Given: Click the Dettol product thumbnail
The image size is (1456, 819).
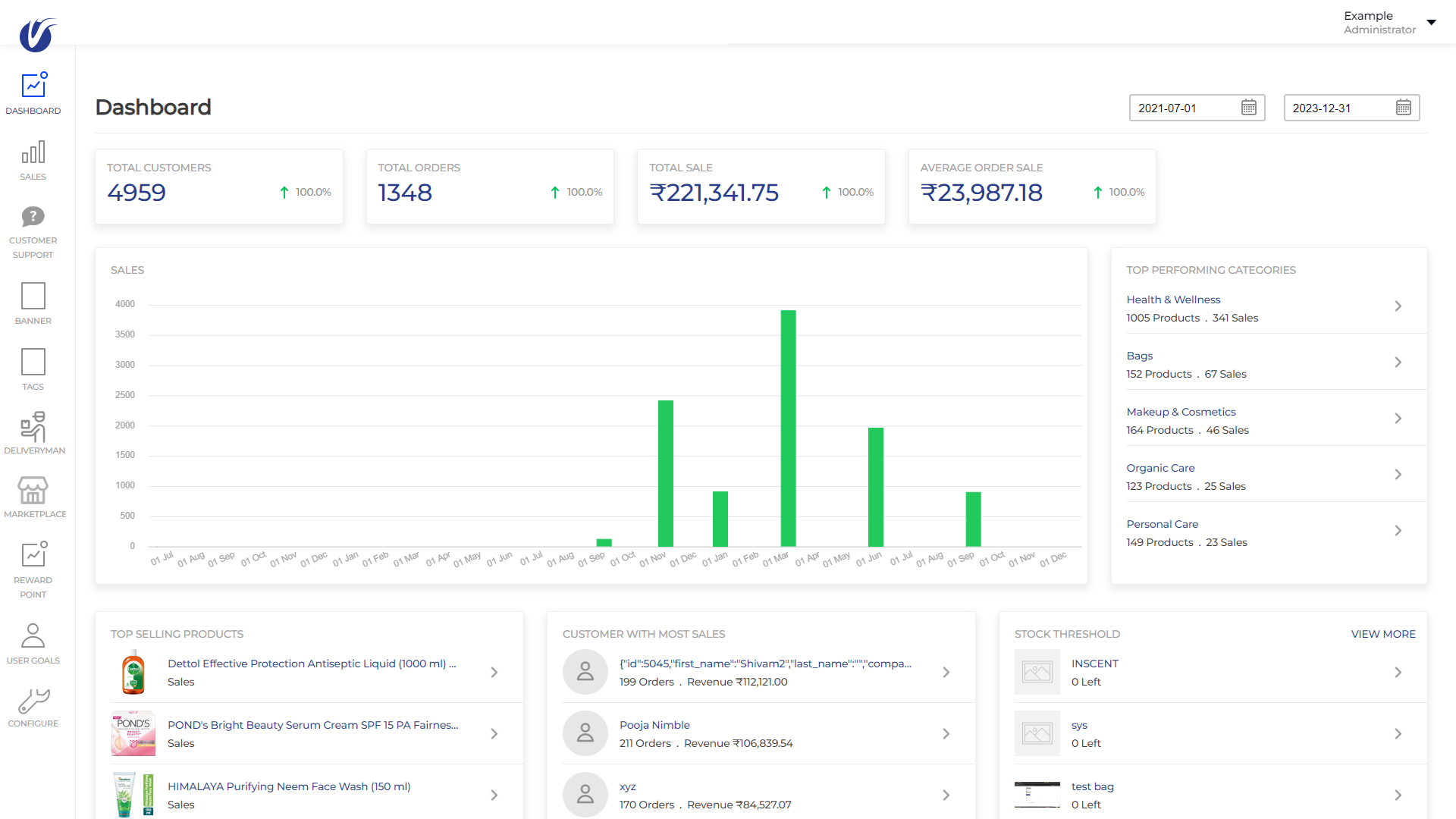Looking at the screenshot, I should tap(133, 672).
